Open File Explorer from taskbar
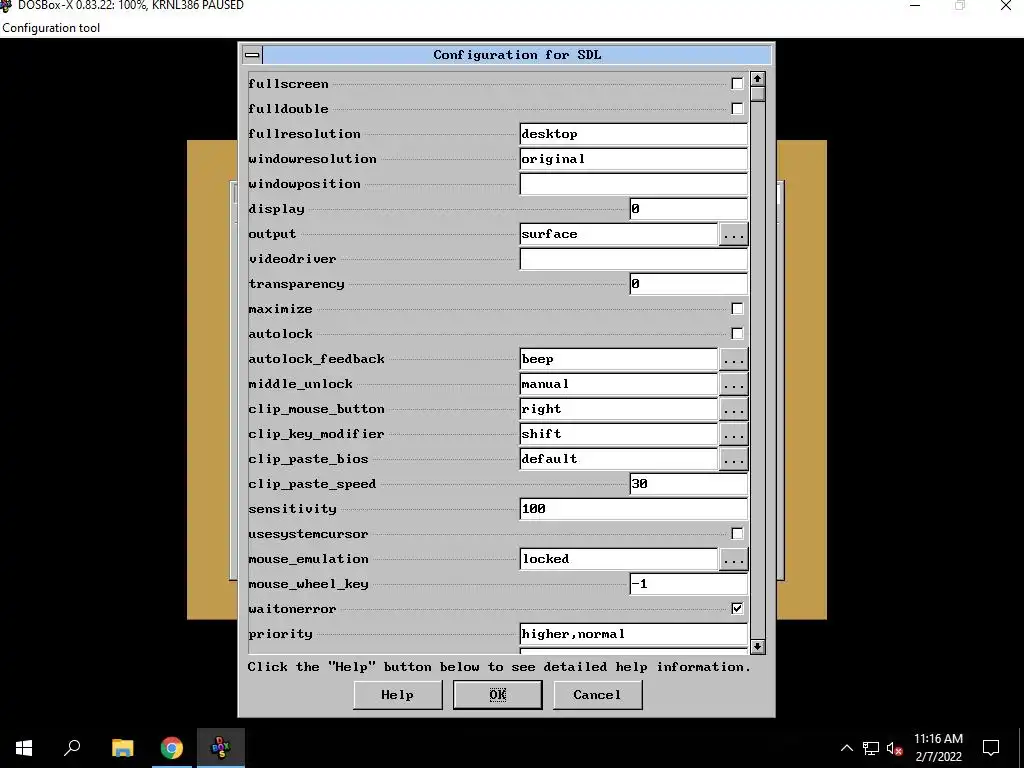Image resolution: width=1024 pixels, height=768 pixels. [122, 748]
